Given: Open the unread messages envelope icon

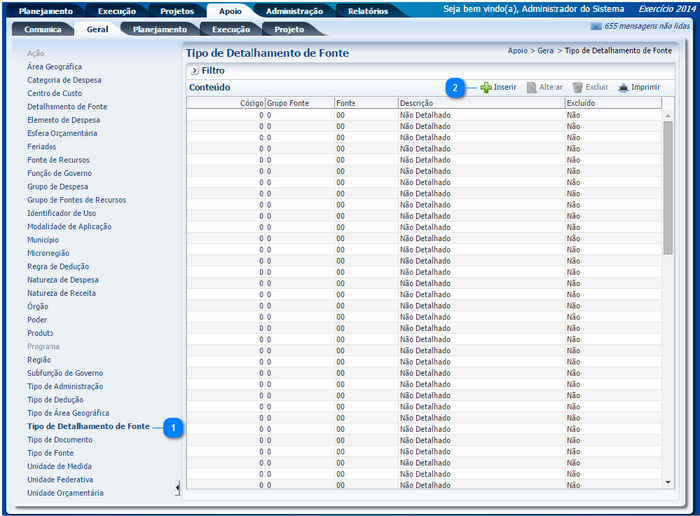Looking at the screenshot, I should tap(596, 26).
